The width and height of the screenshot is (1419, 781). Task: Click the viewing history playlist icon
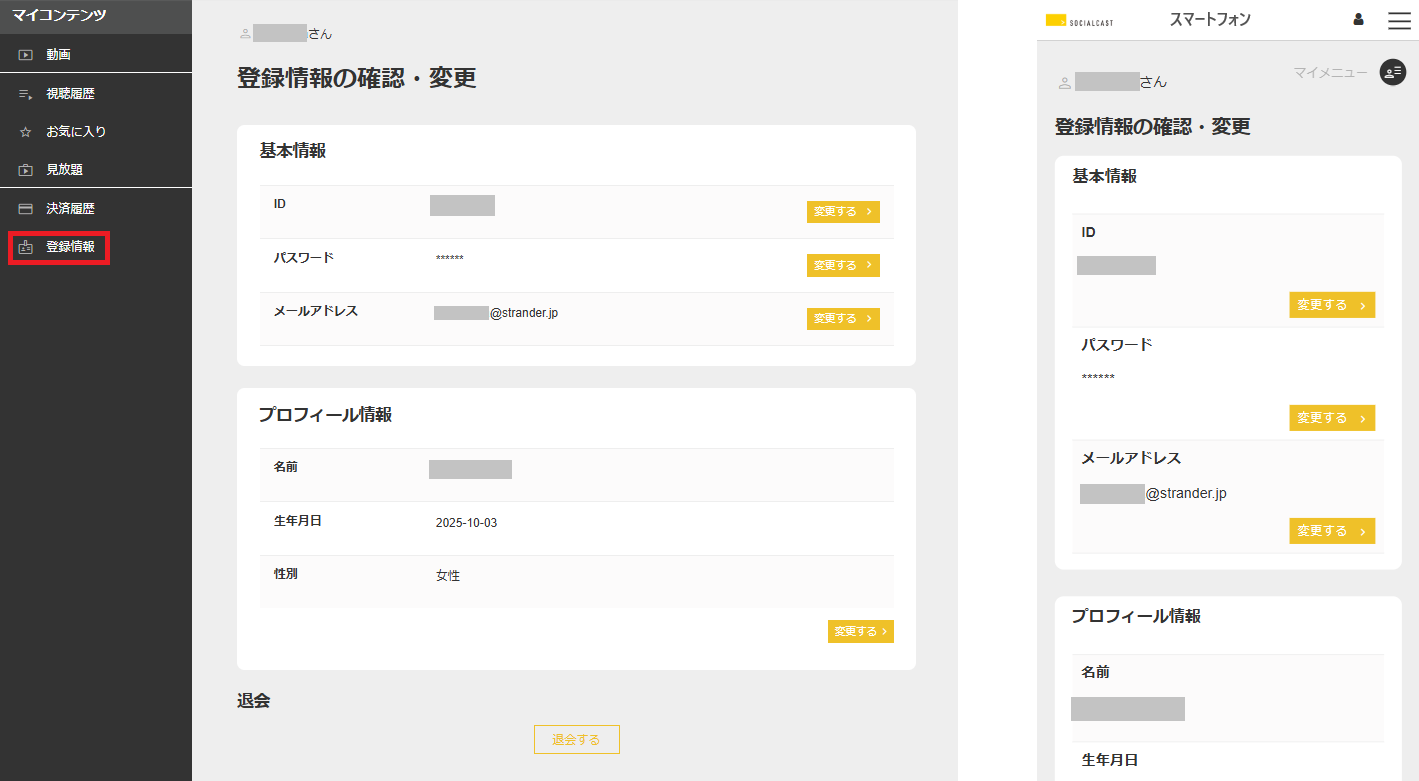pos(26,94)
